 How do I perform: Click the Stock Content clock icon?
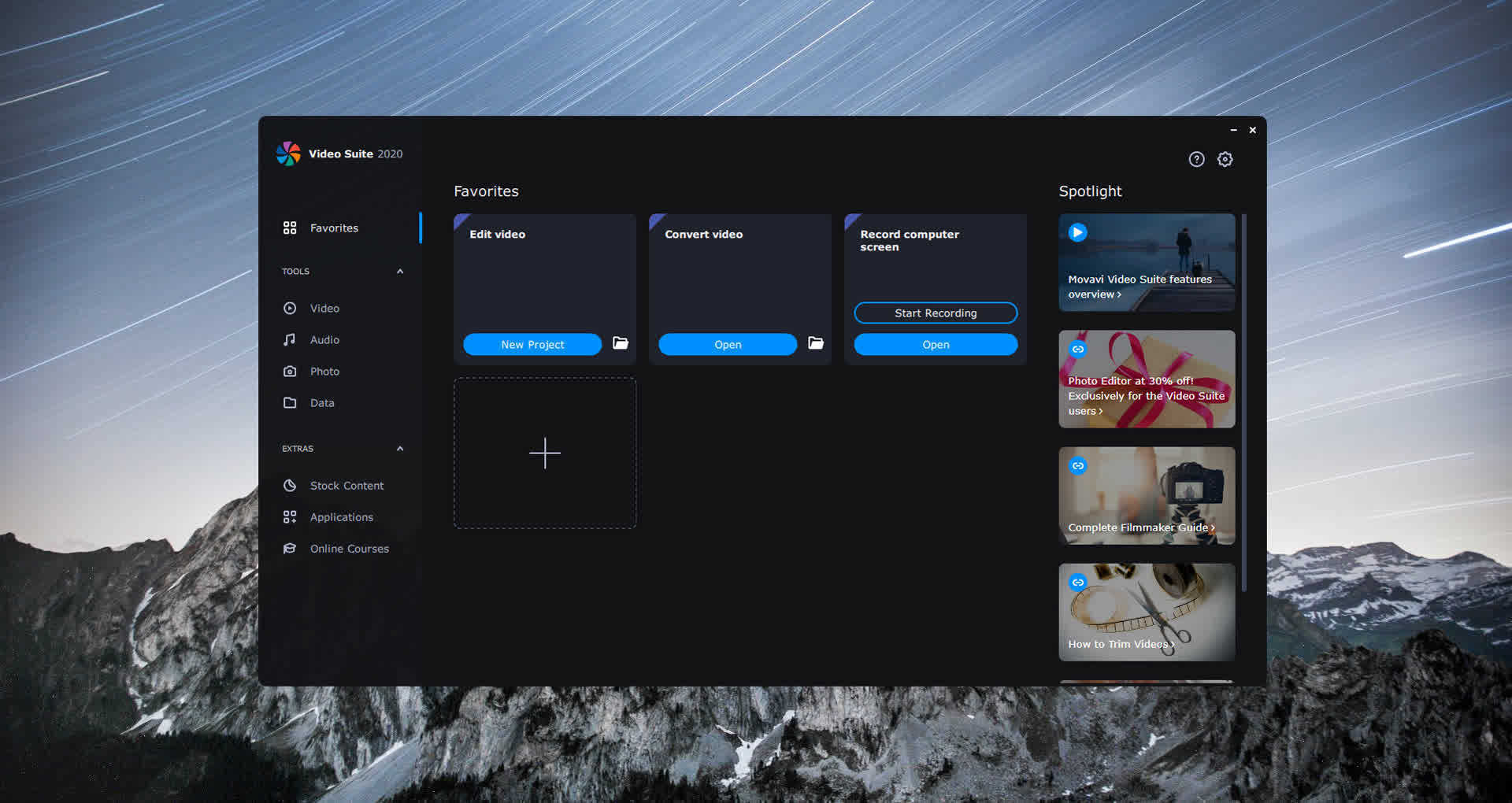click(291, 486)
